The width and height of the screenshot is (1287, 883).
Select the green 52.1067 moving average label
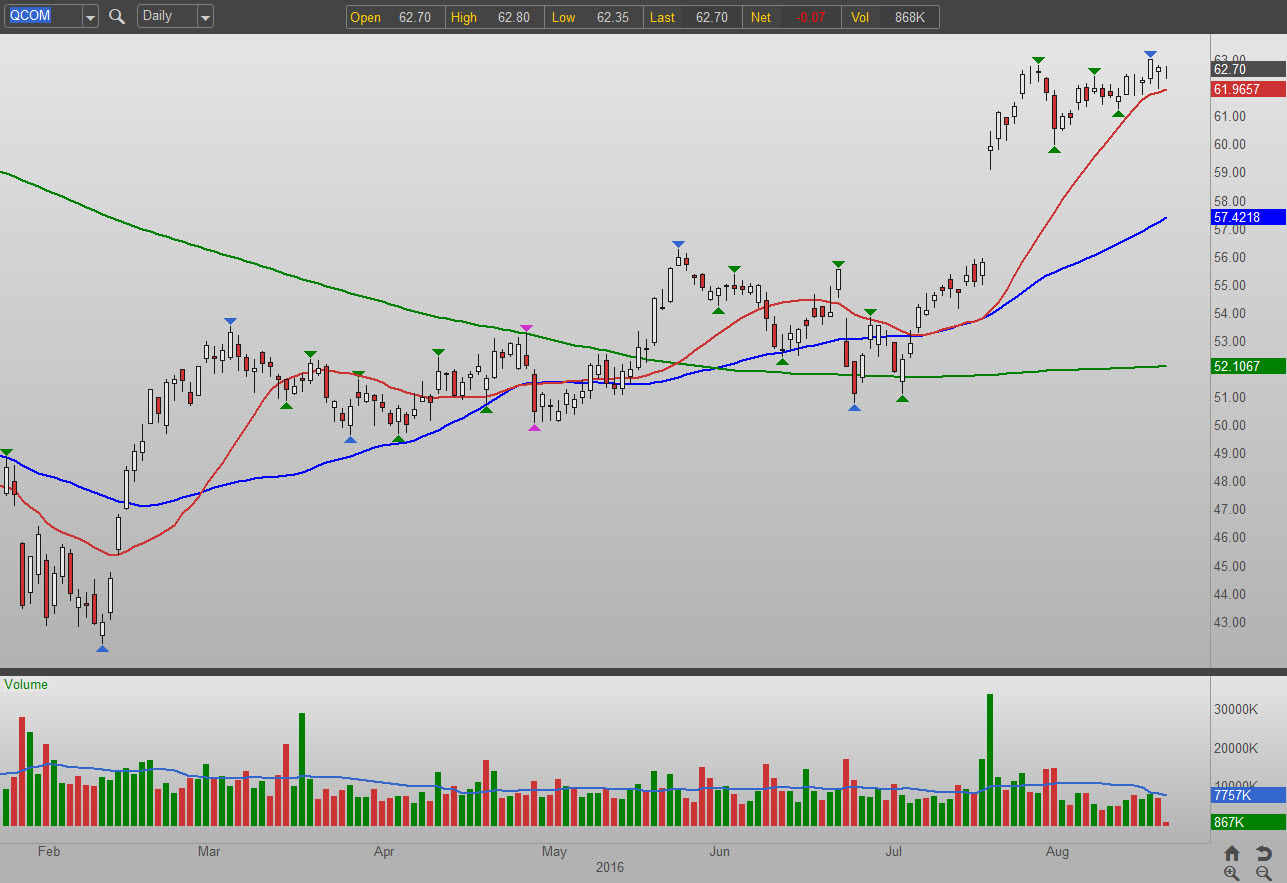[x=1247, y=366]
